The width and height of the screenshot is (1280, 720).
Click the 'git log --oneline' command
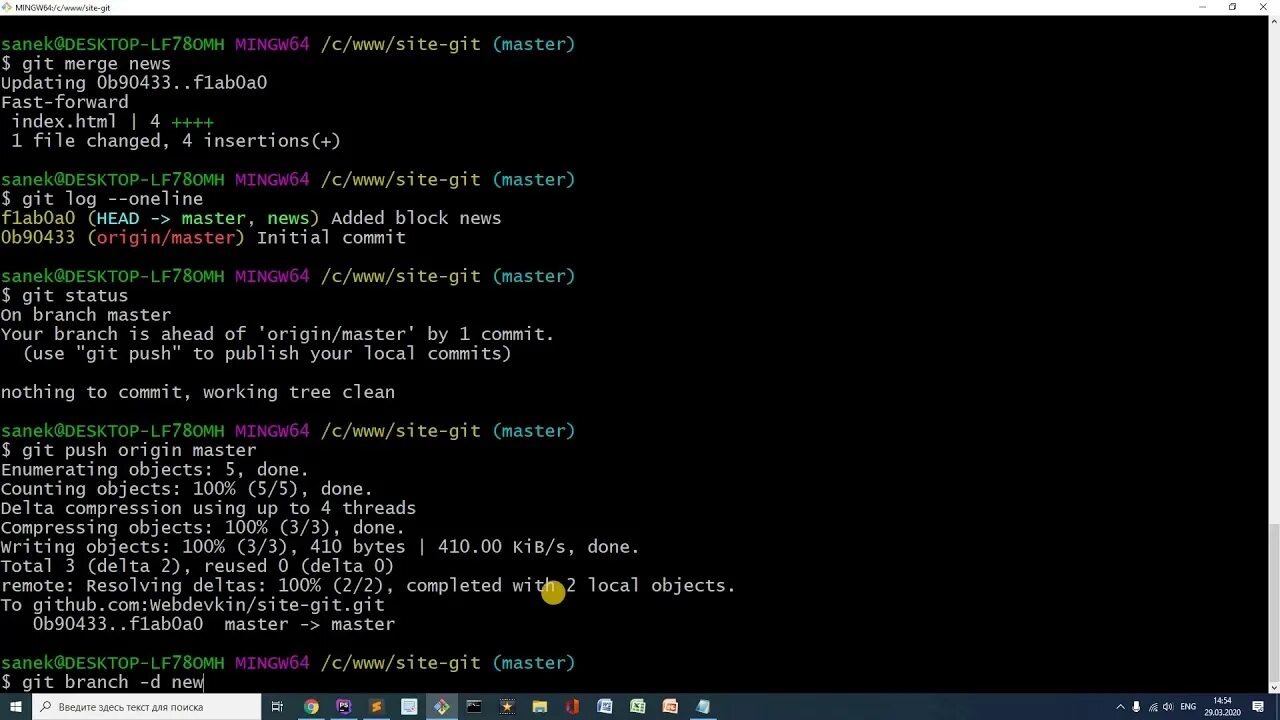click(x=102, y=199)
